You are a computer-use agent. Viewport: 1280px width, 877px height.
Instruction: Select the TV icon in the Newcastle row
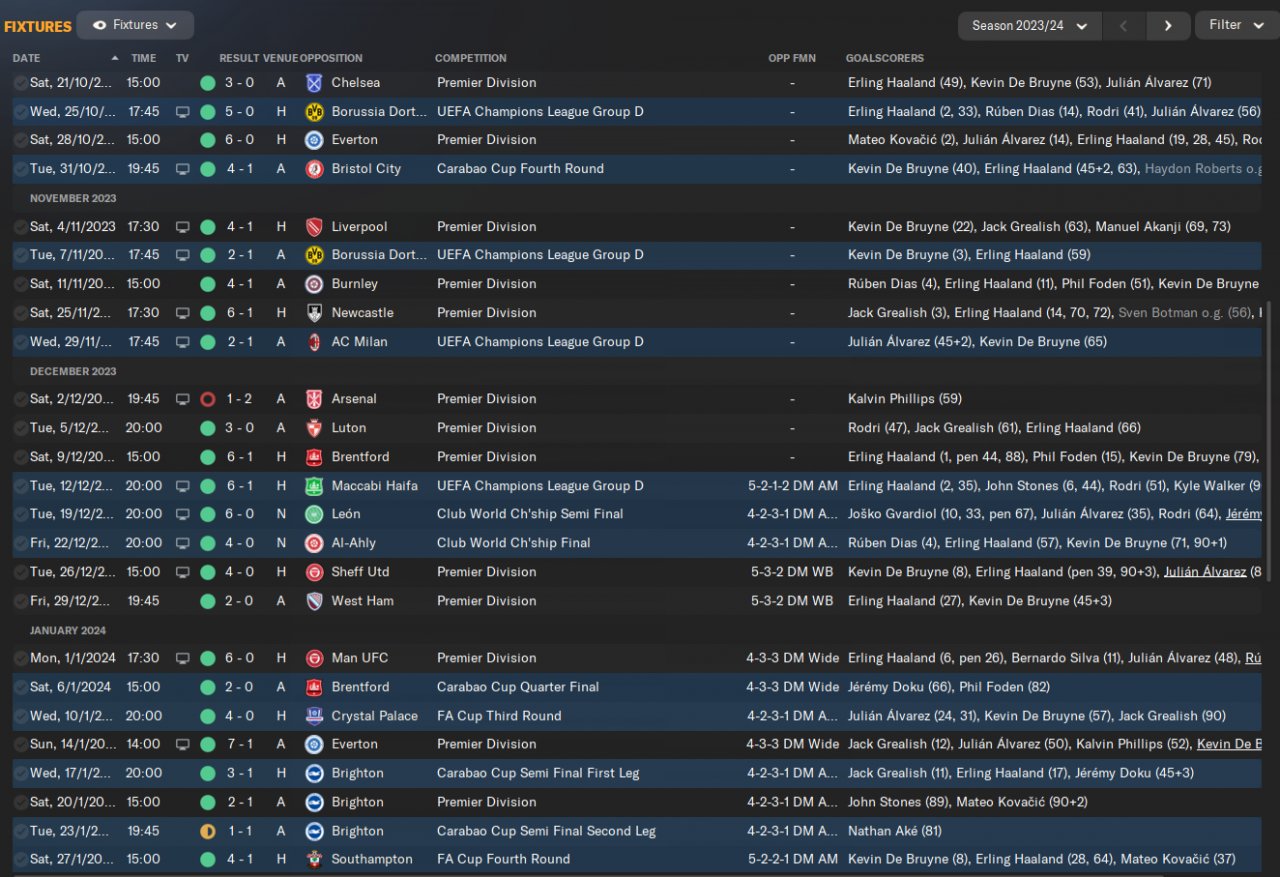coord(182,313)
